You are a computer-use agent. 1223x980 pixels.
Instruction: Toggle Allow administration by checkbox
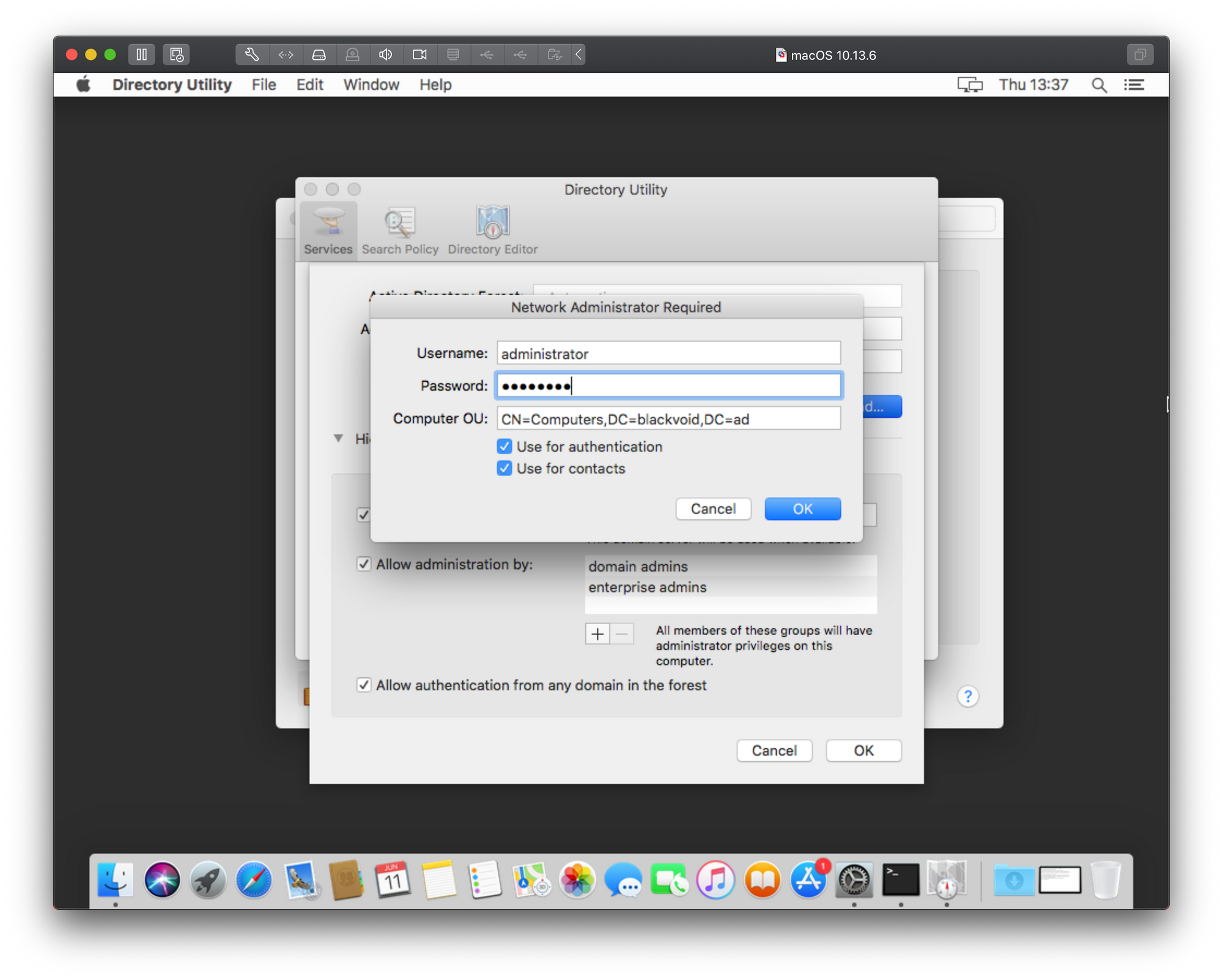coord(364,564)
